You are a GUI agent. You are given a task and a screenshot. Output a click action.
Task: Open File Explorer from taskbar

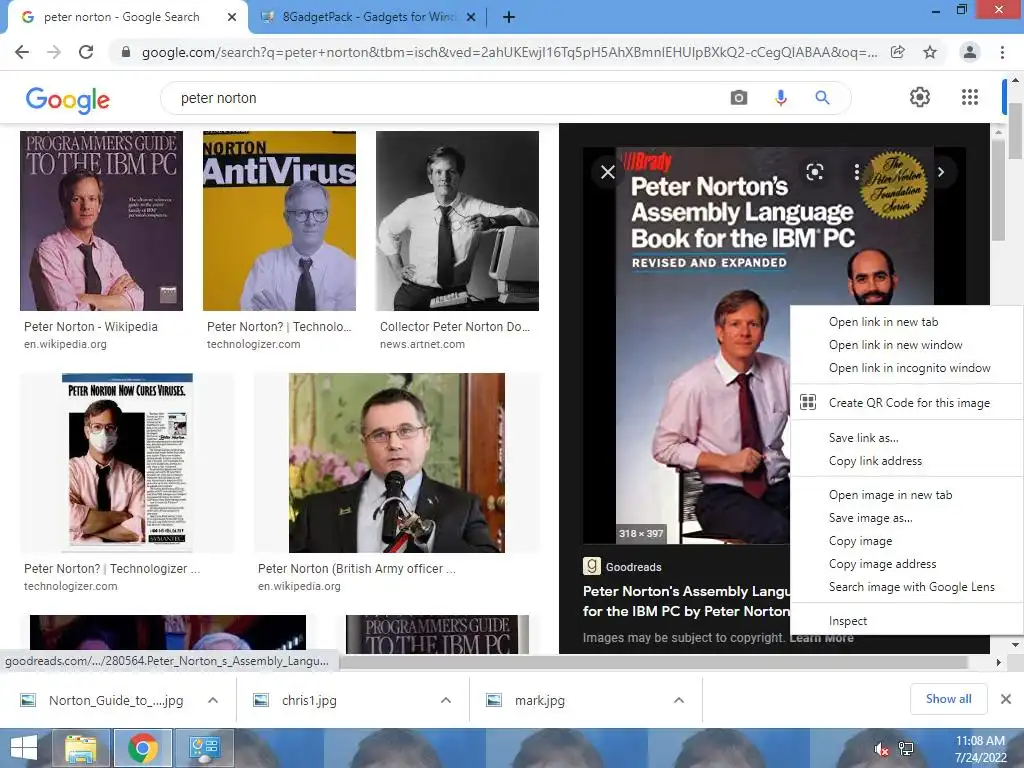point(80,748)
